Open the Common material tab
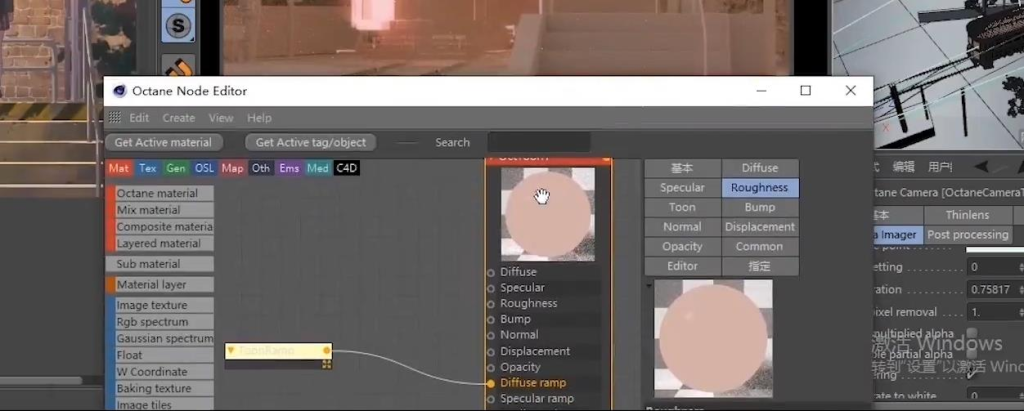 click(x=760, y=246)
